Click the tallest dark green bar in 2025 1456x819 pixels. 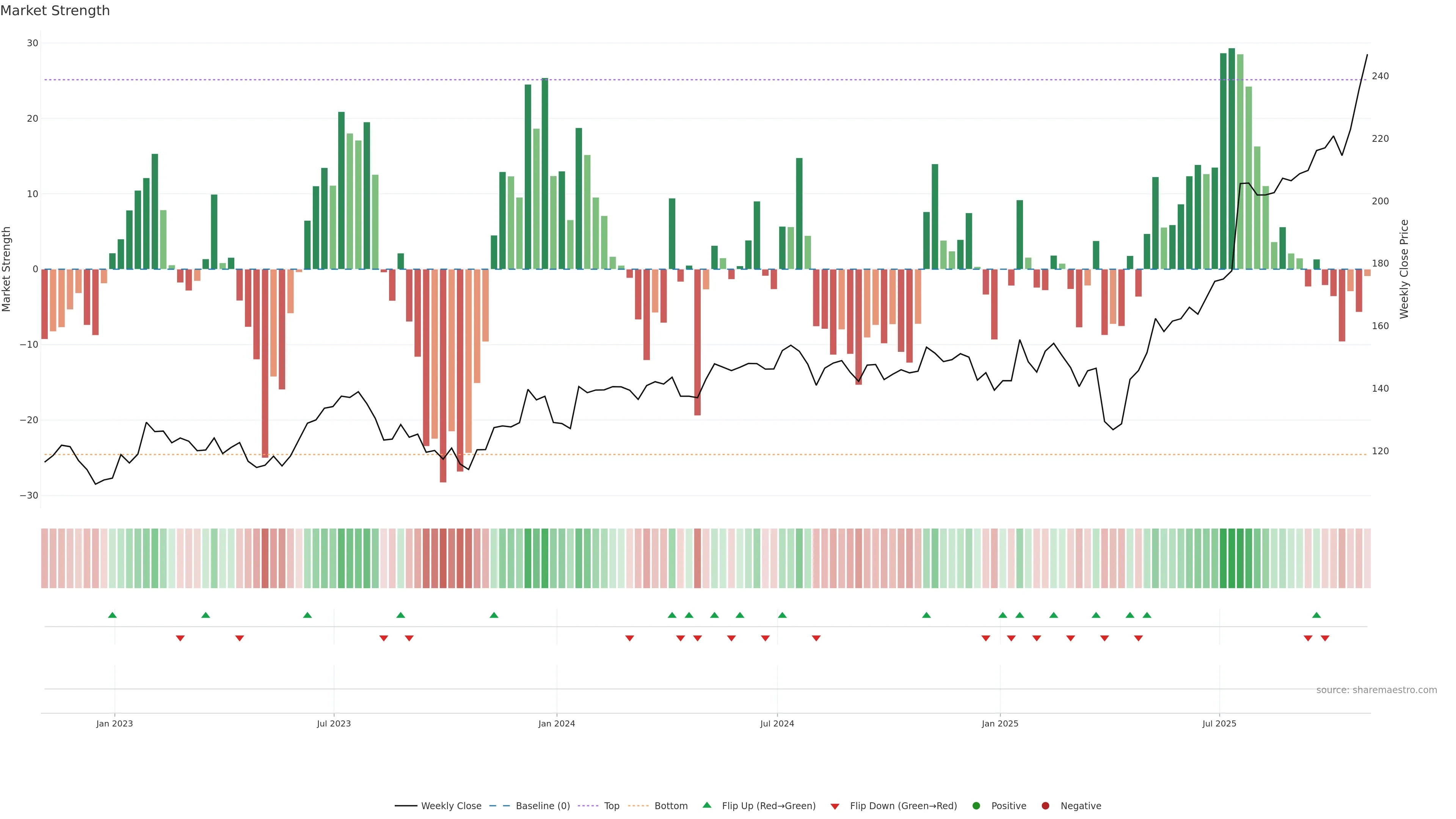point(1232,158)
